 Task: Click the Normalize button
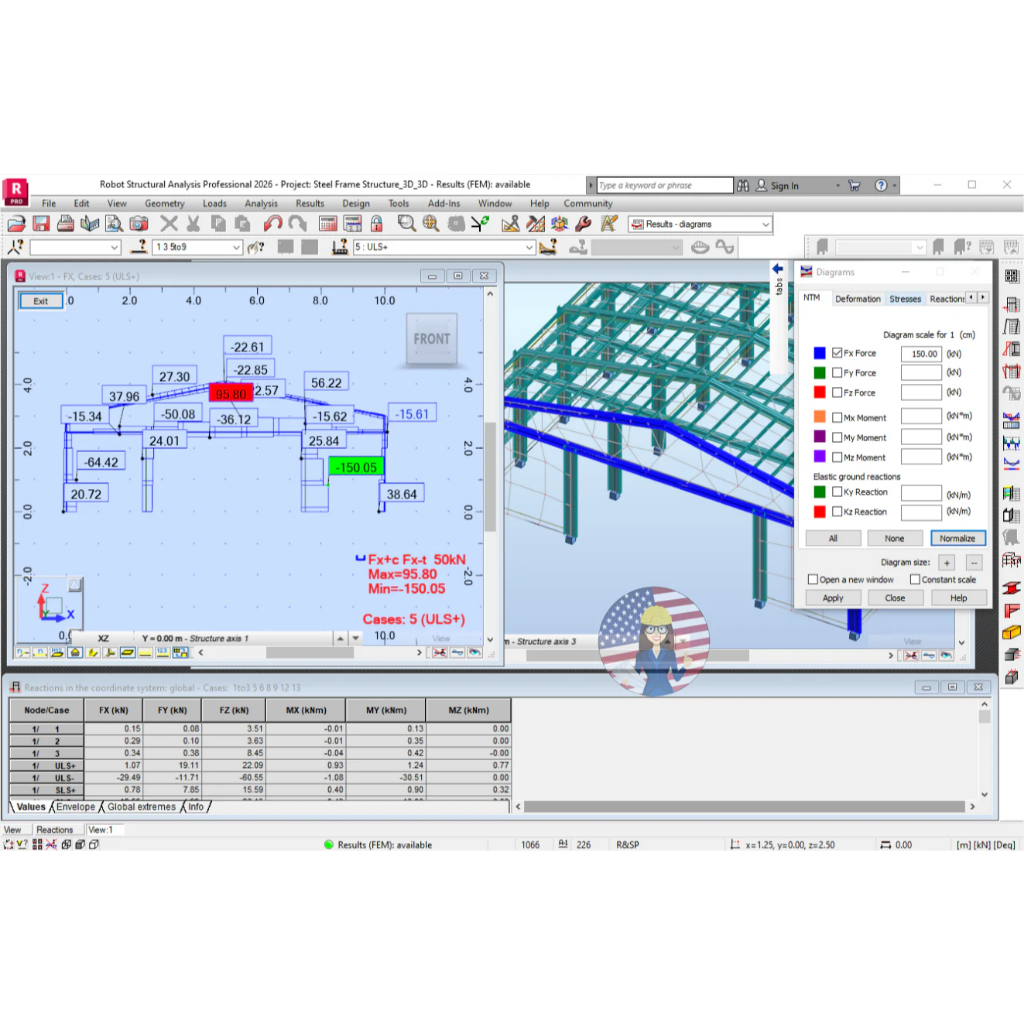click(957, 538)
